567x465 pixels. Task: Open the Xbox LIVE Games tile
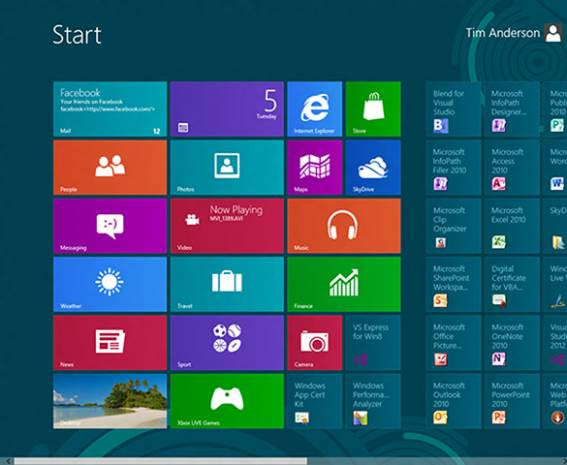point(227,401)
